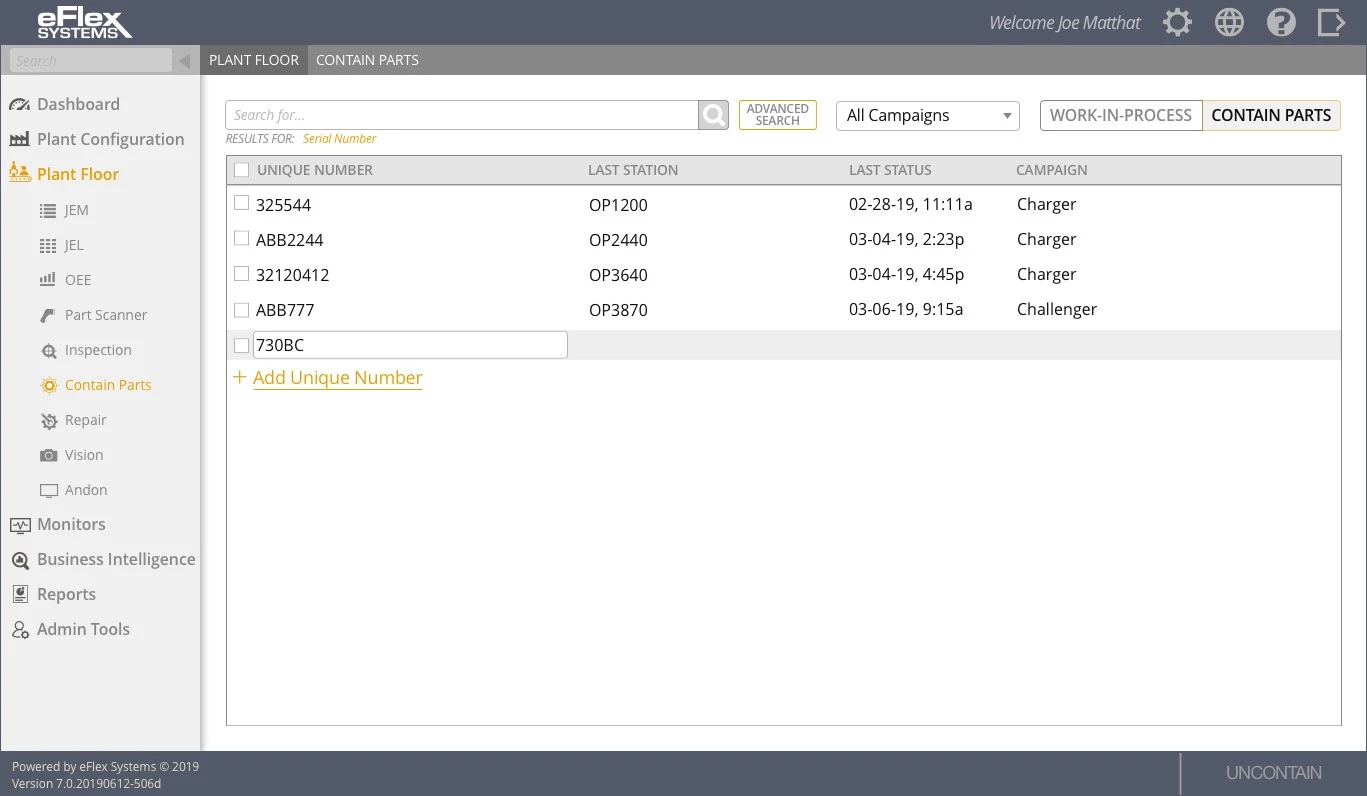Screen dimensions: 1367x796
Task: Click the magnifier search button
Action: [713, 115]
